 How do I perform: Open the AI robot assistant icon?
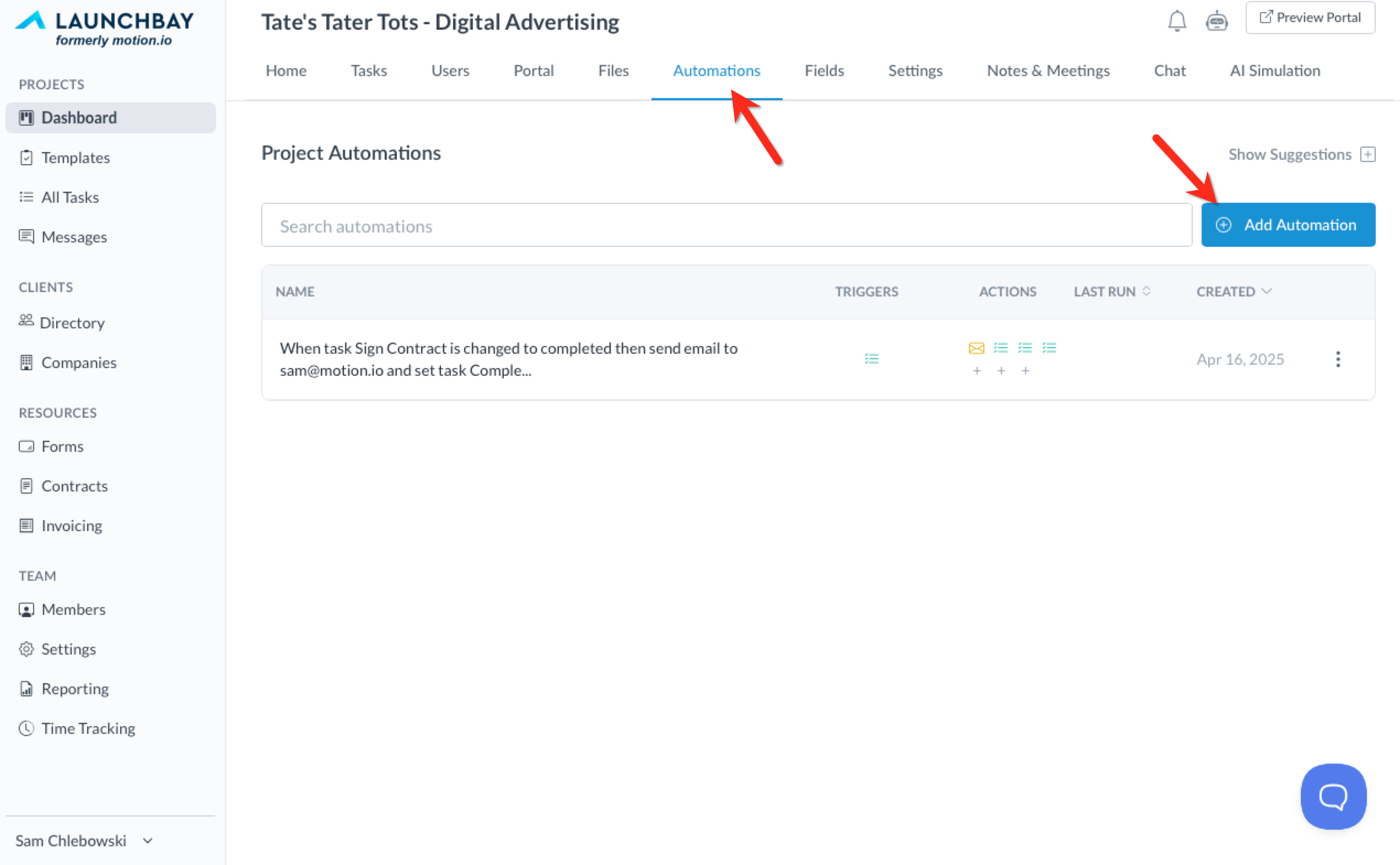(1216, 21)
